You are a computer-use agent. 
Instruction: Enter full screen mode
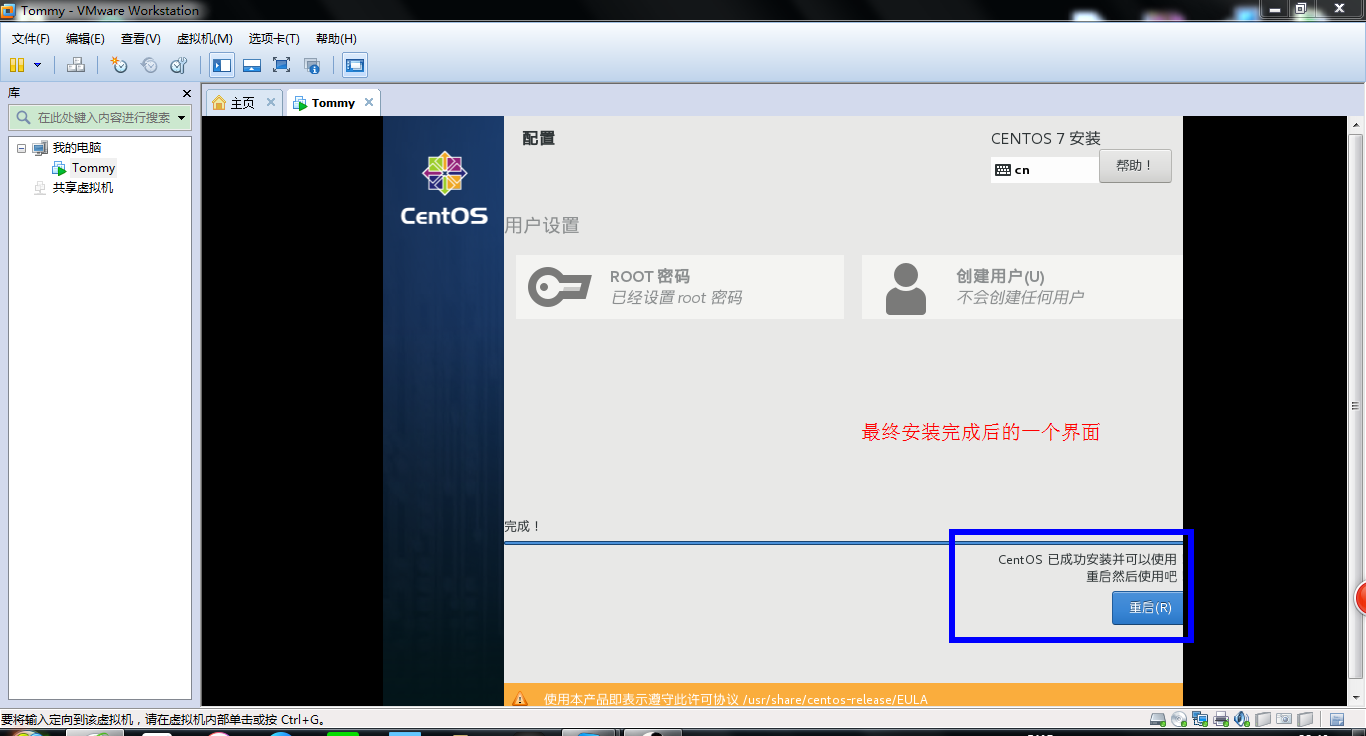pyautogui.click(x=281, y=65)
